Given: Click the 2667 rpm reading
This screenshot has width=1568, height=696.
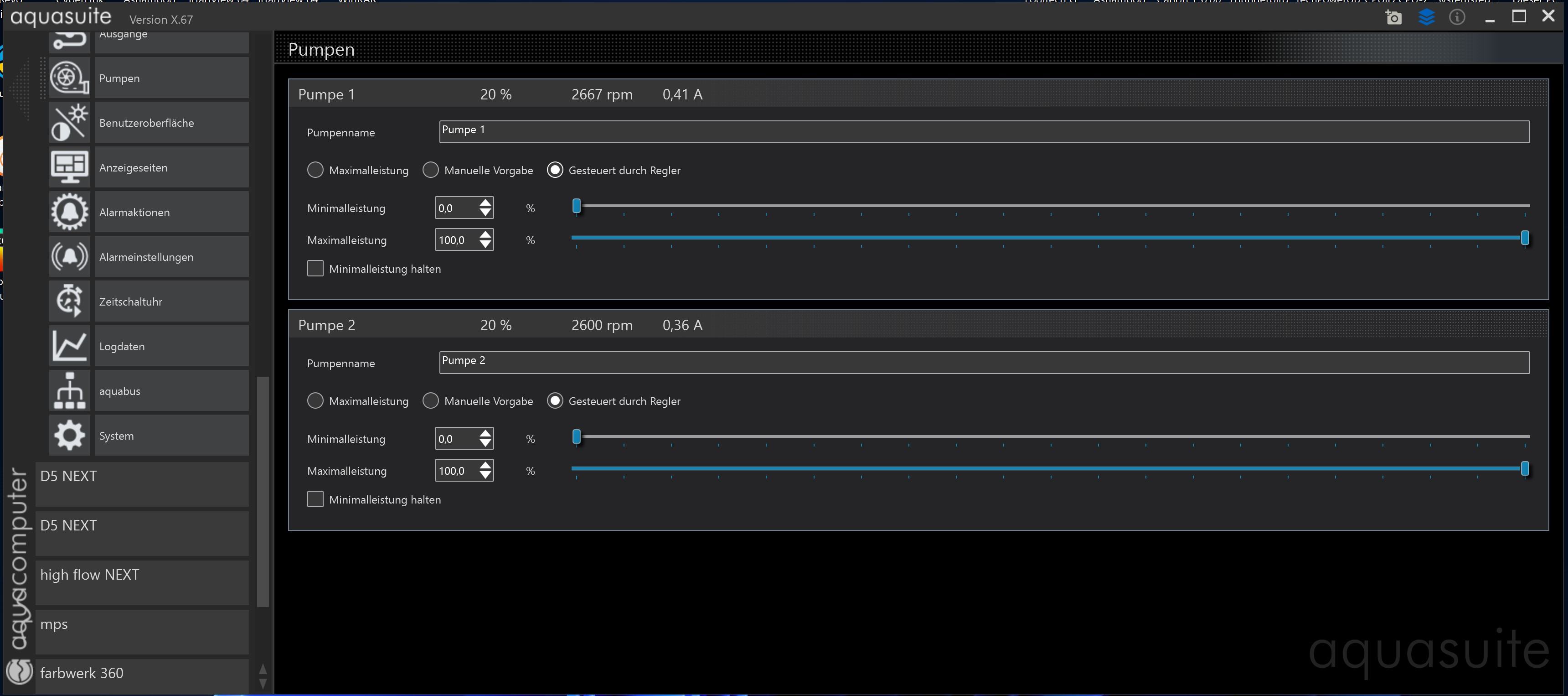Looking at the screenshot, I should click(x=601, y=94).
